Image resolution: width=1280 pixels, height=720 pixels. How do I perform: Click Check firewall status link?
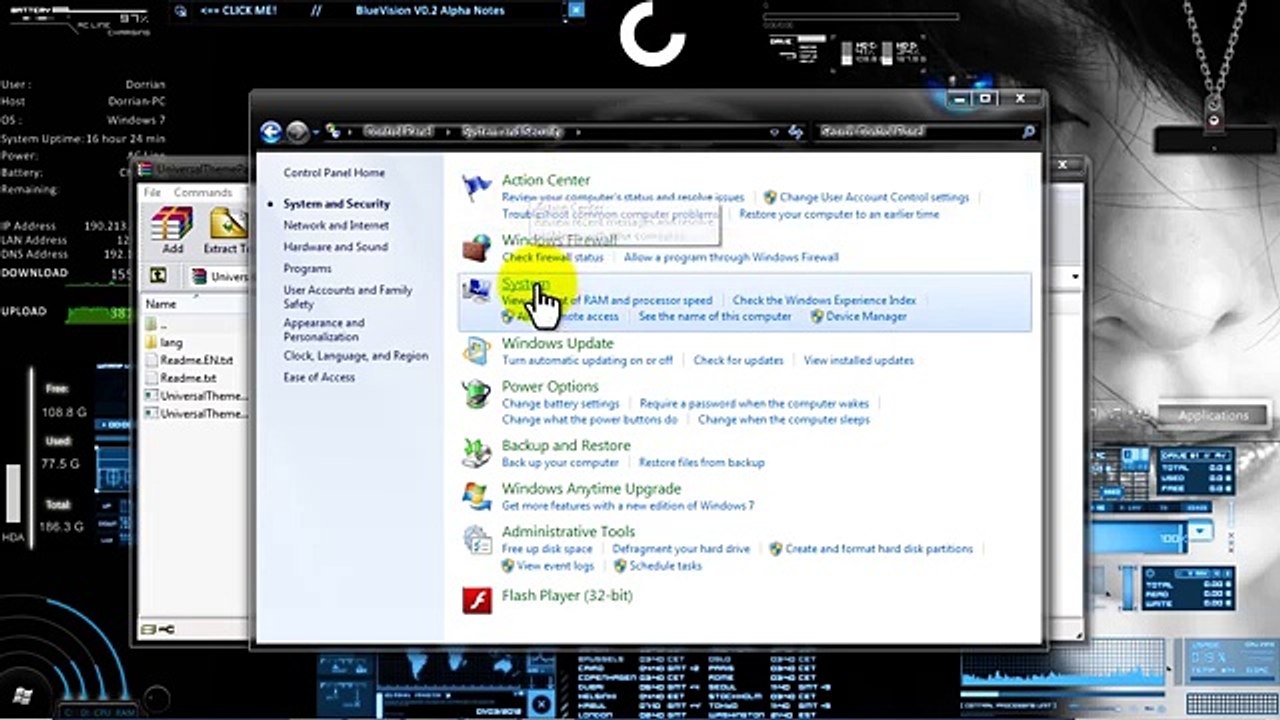[x=552, y=258]
